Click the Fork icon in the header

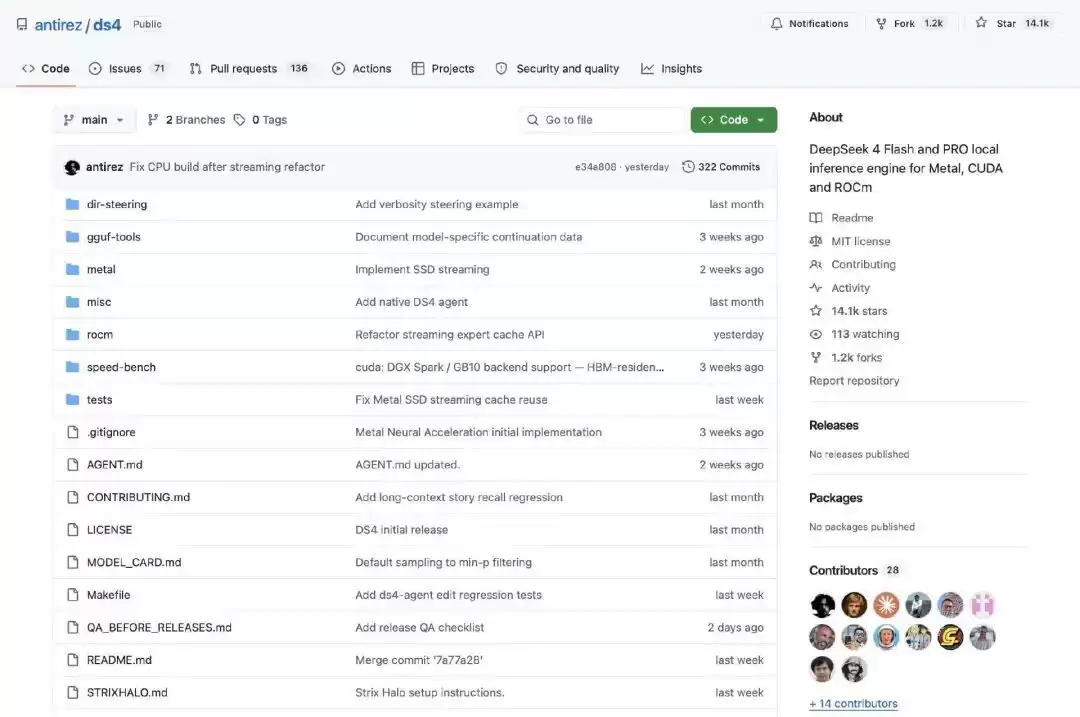881,23
